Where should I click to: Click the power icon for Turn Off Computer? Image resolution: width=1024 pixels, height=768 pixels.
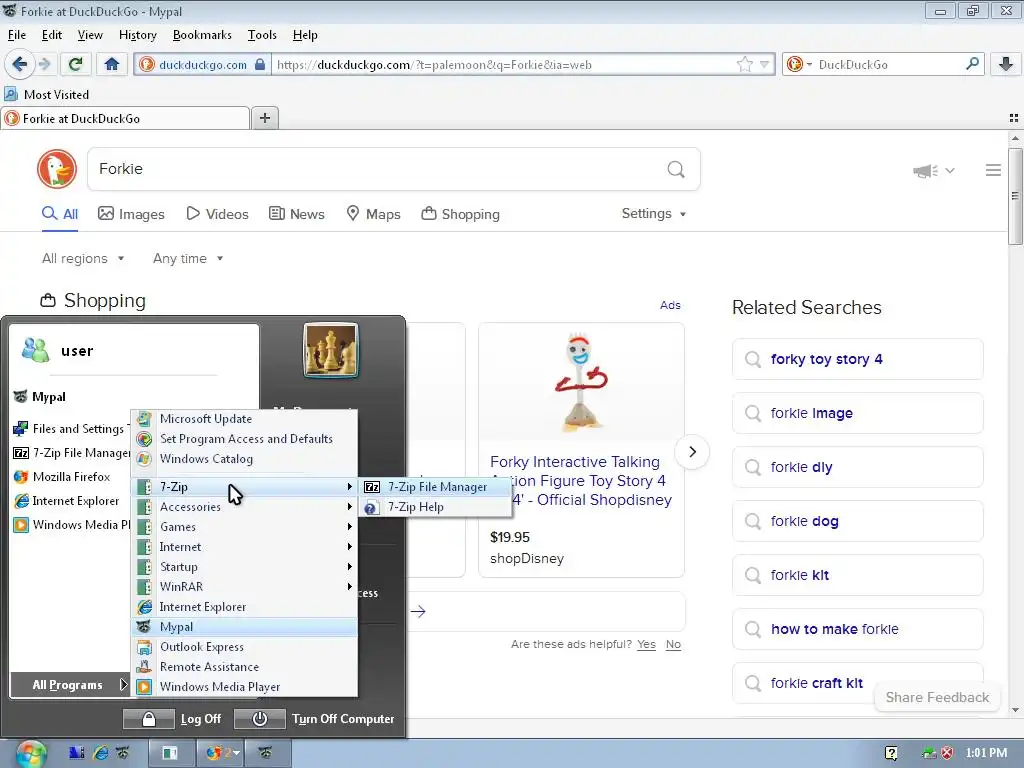(x=260, y=719)
